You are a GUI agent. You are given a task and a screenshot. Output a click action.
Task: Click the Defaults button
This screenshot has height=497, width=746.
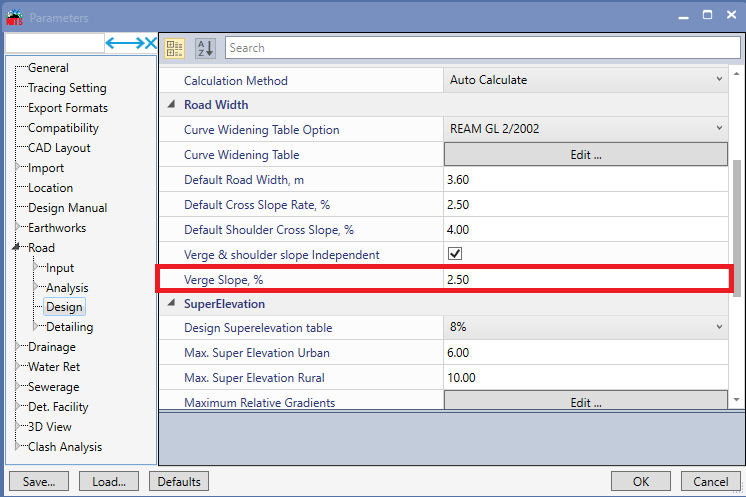(x=179, y=481)
